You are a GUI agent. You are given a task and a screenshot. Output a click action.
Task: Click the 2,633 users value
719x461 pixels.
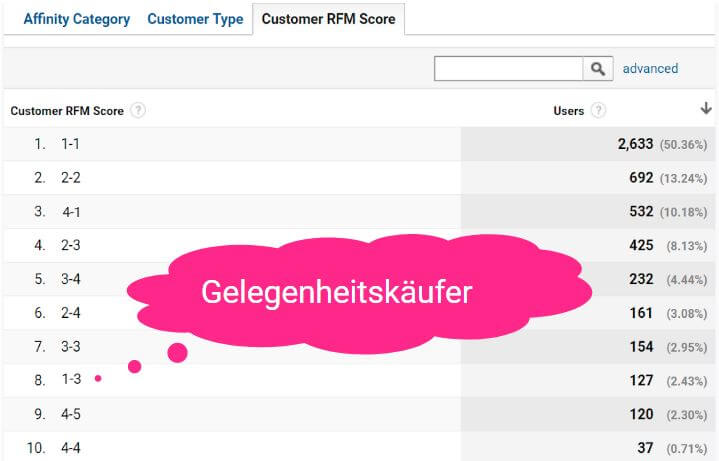point(635,144)
